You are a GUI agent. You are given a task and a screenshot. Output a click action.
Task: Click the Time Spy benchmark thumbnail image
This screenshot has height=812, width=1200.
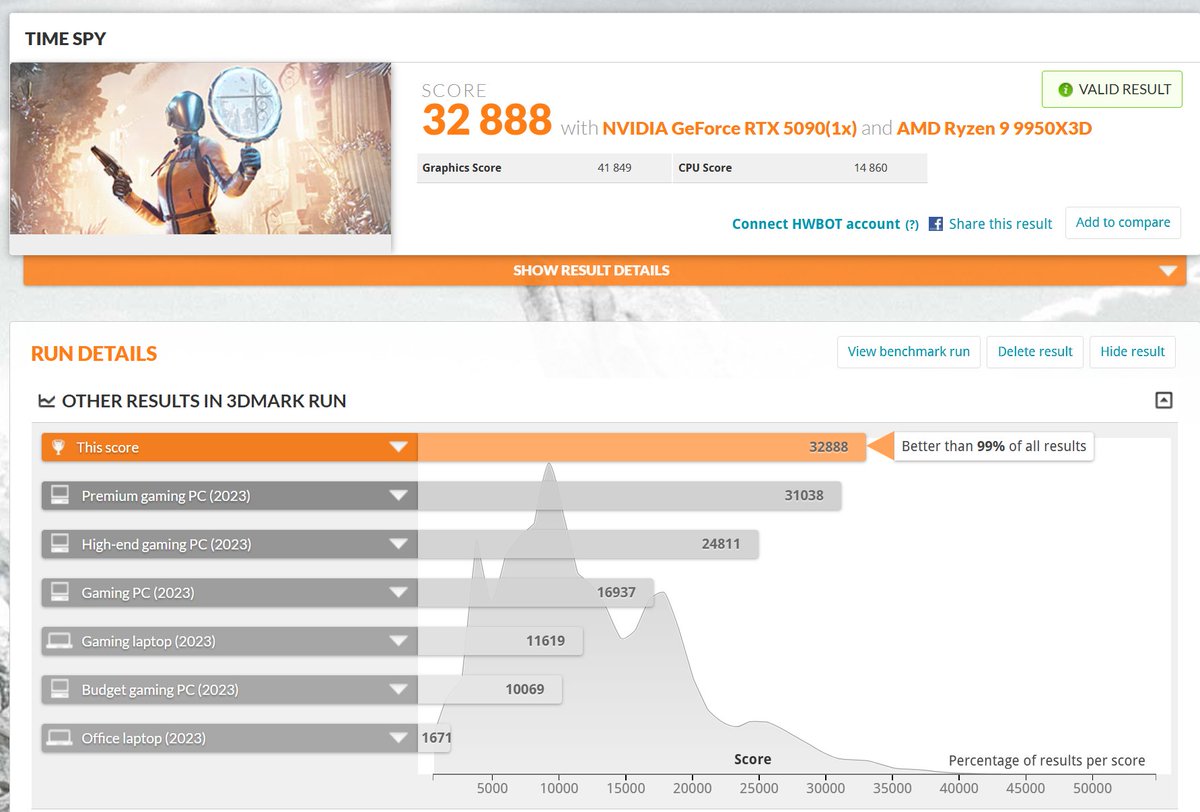pyautogui.click(x=201, y=148)
